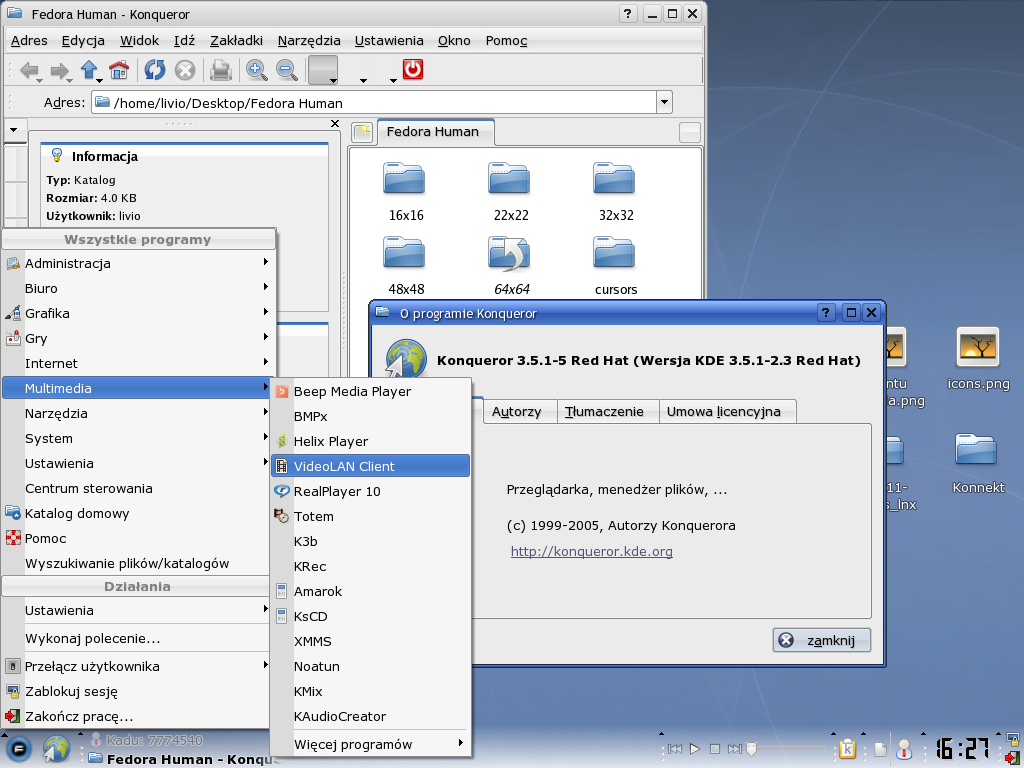Skip to next track in panel player
Screen dimensions: 1024x768
click(735, 749)
